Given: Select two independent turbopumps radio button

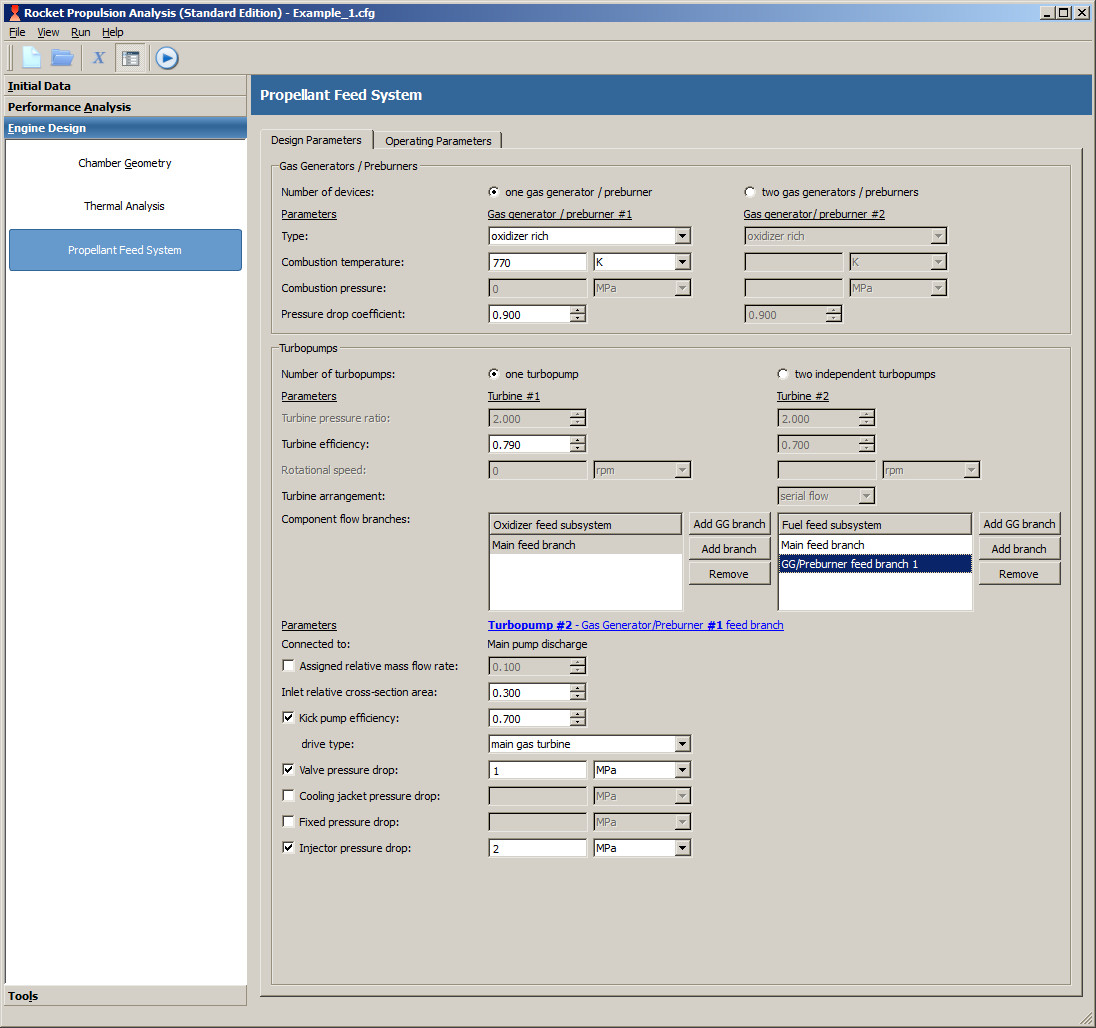Looking at the screenshot, I should pyautogui.click(x=783, y=374).
